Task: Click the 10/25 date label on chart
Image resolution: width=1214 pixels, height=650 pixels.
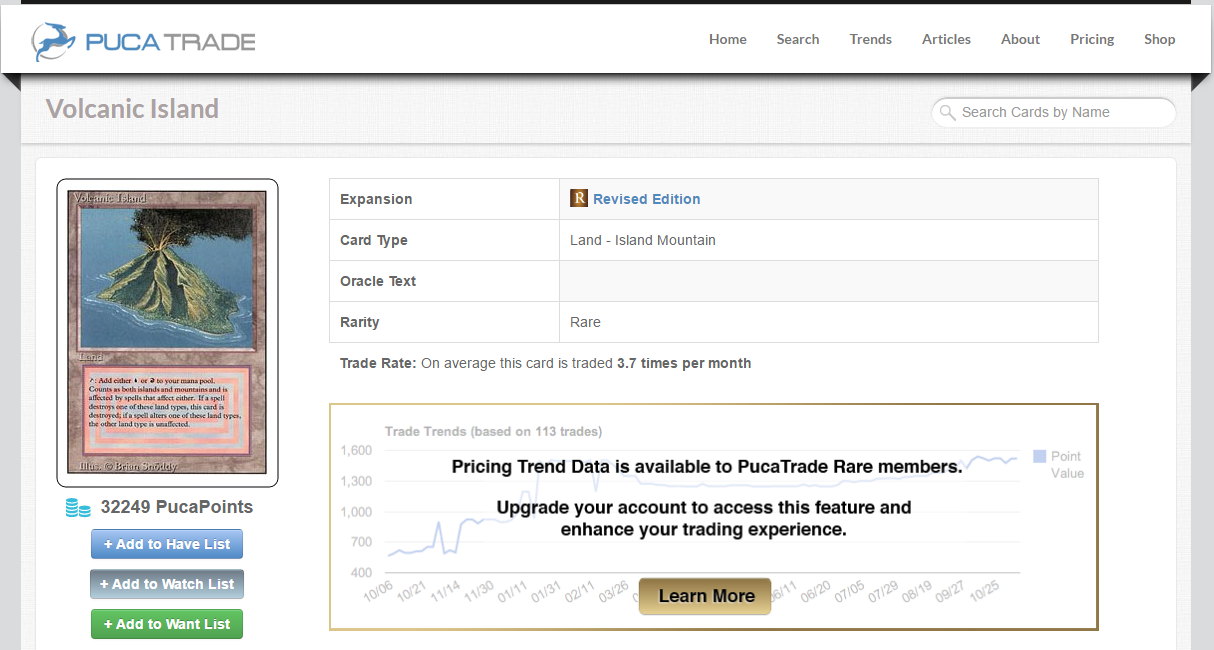Action: coord(984,593)
